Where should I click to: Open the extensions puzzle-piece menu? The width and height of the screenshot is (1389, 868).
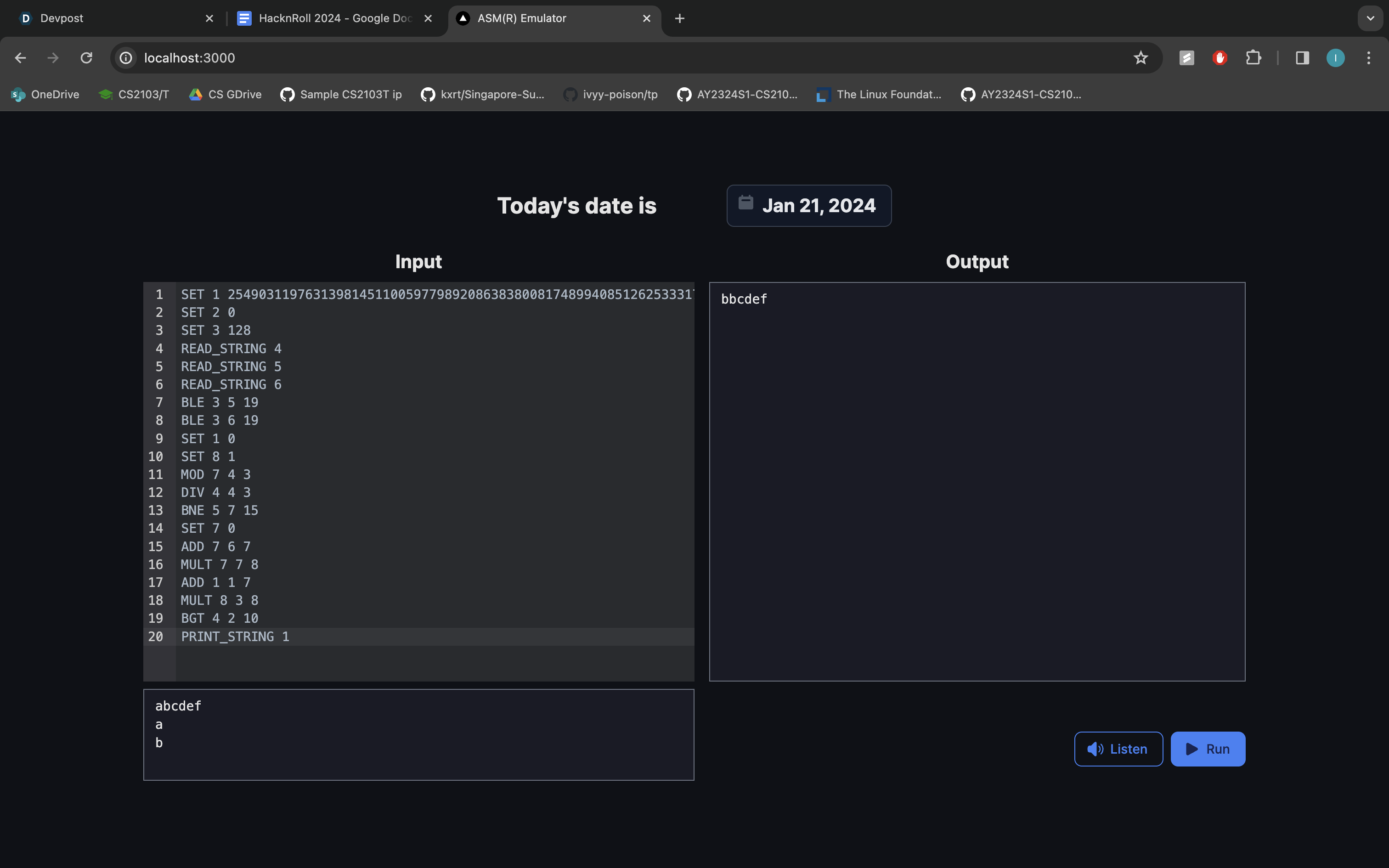[x=1254, y=57]
